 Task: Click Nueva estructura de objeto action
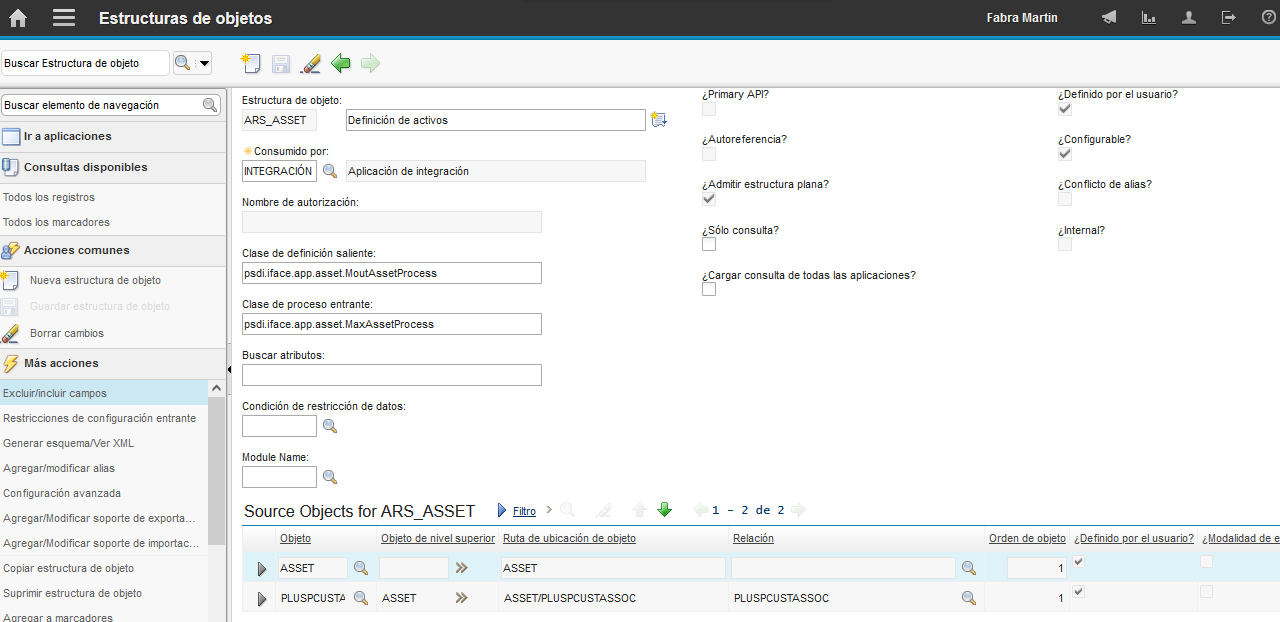click(95, 280)
